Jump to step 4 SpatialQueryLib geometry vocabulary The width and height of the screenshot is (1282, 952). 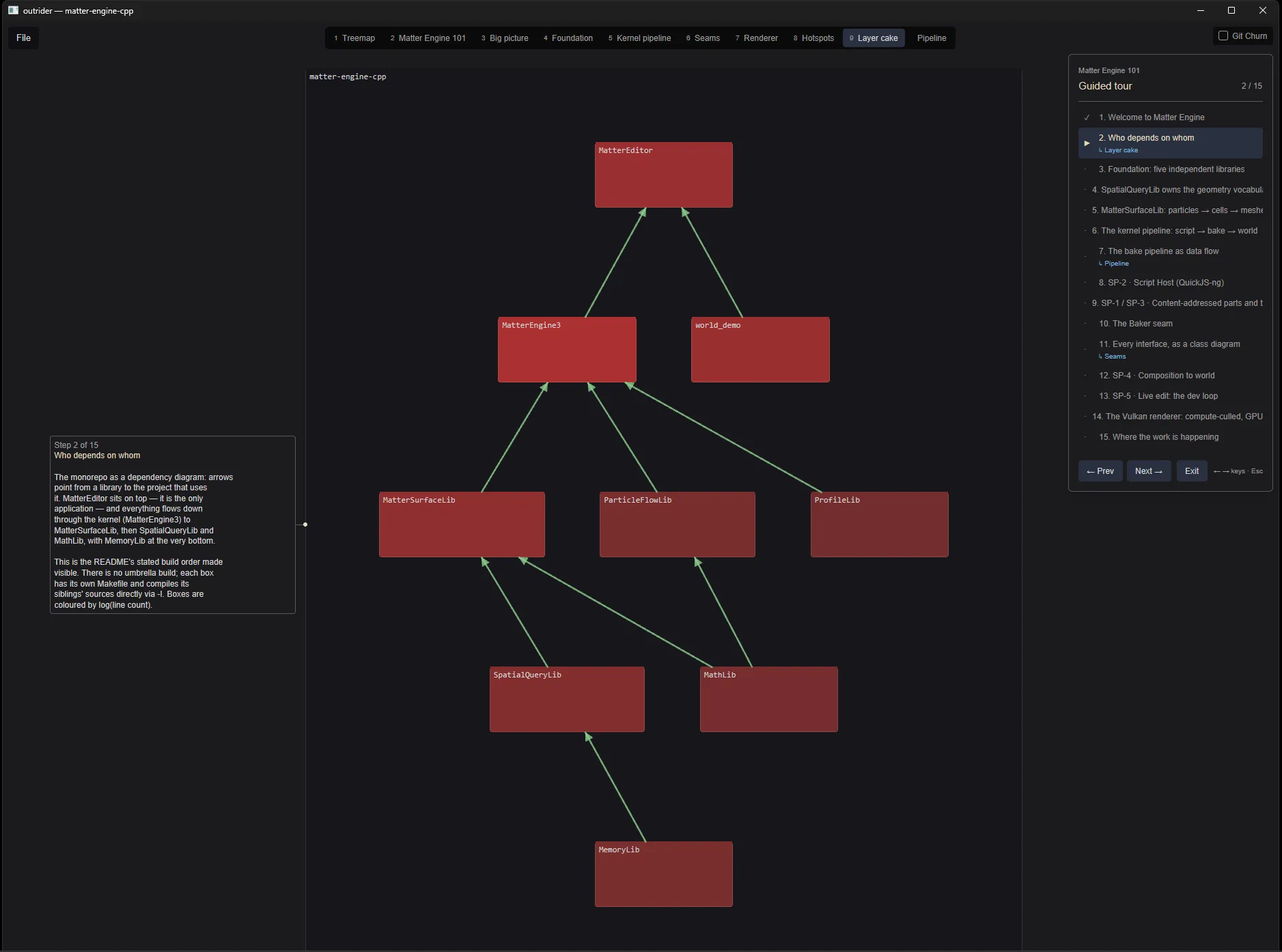pos(1171,190)
